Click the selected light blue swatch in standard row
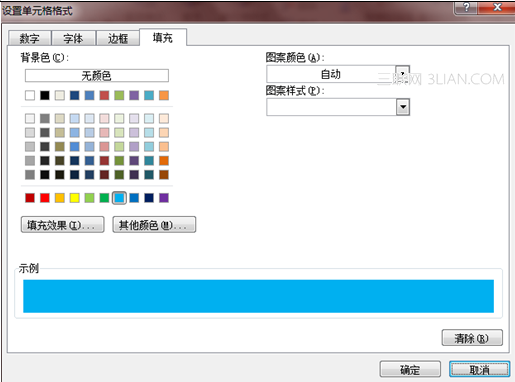 (119, 198)
